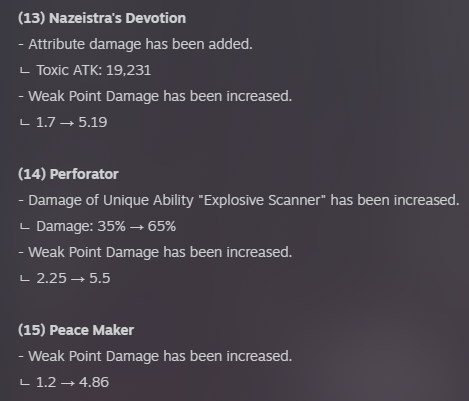This screenshot has height=401, width=469.
Task: Click Weak Point Damage line under Perforator
Action: [x=155, y=252]
